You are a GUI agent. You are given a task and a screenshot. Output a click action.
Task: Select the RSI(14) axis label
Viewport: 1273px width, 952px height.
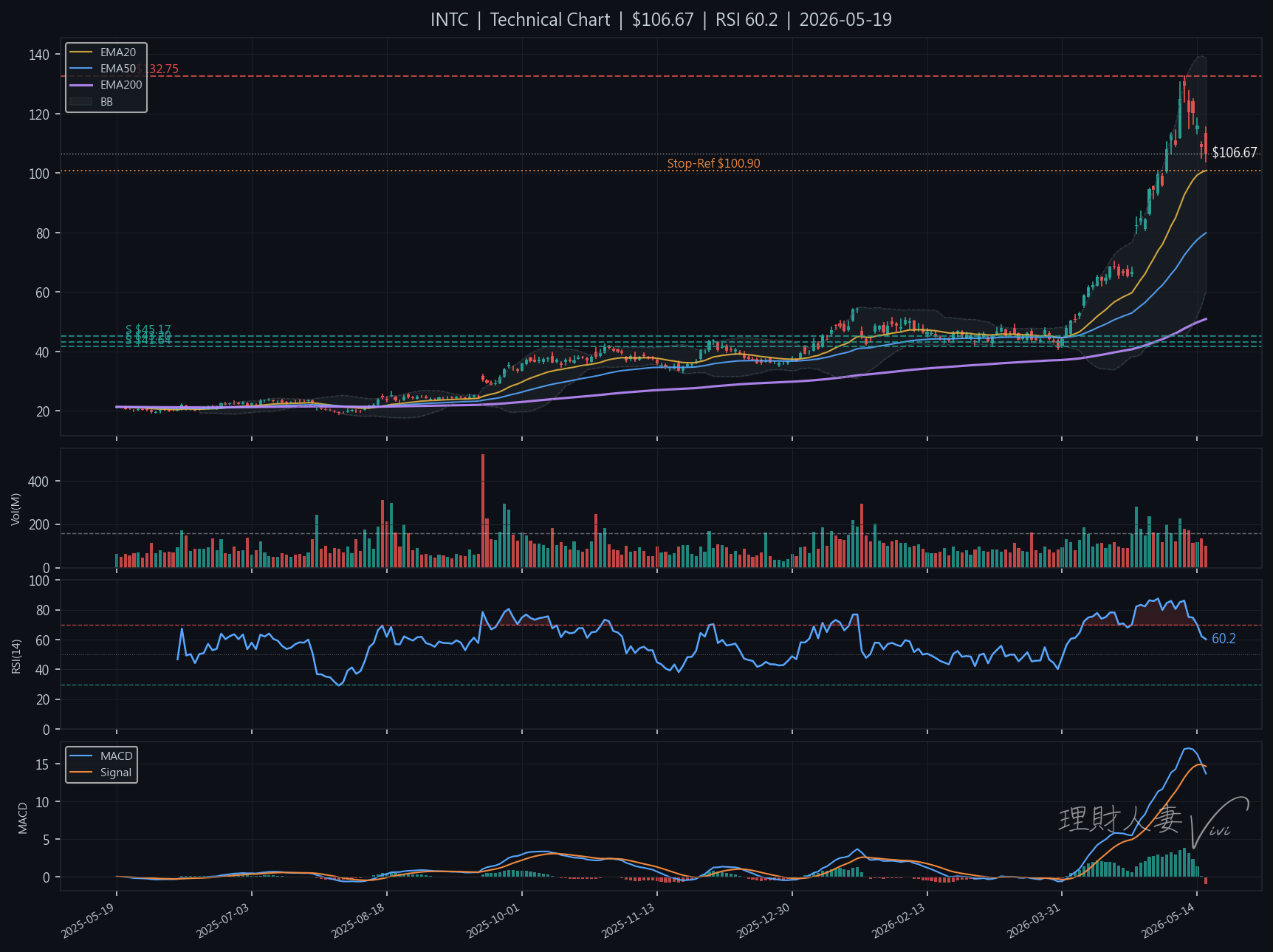click(16, 656)
